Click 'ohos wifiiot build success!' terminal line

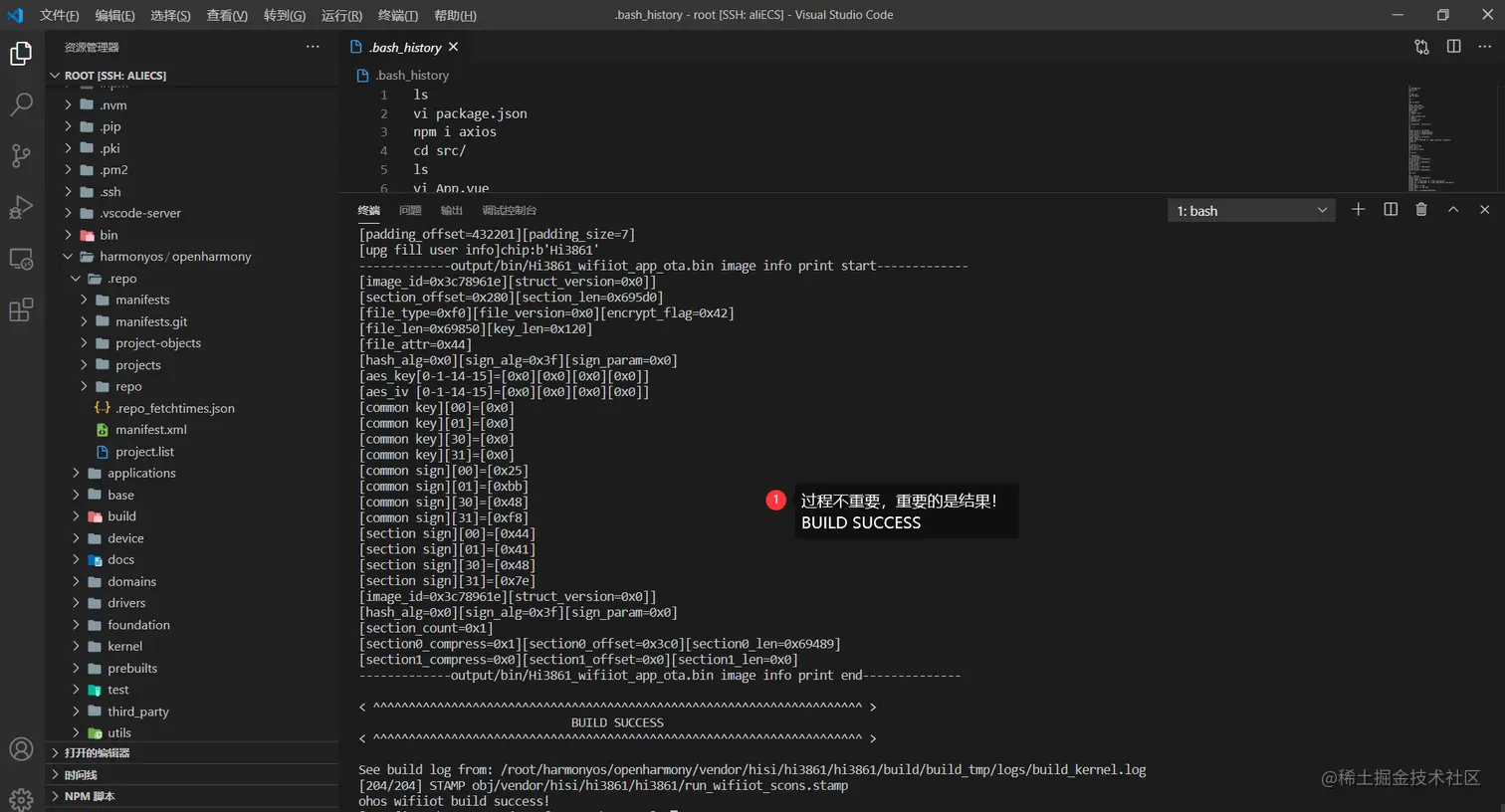(454, 801)
